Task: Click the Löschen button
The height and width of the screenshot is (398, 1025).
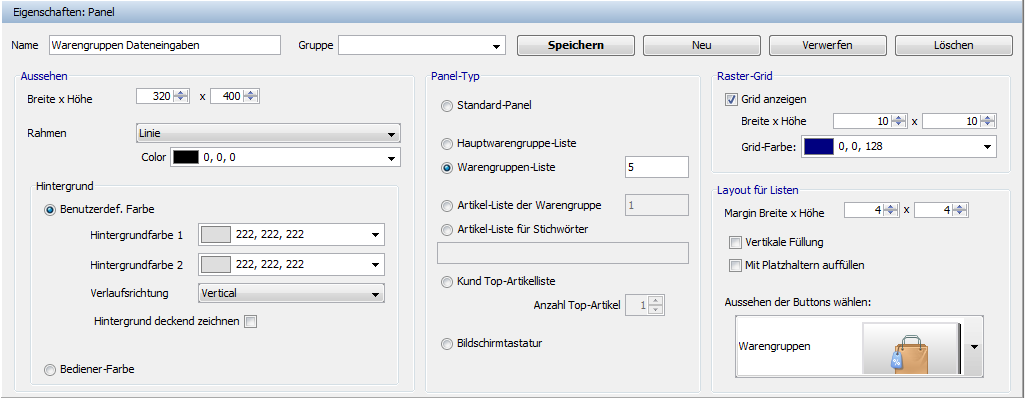Action: (x=954, y=46)
